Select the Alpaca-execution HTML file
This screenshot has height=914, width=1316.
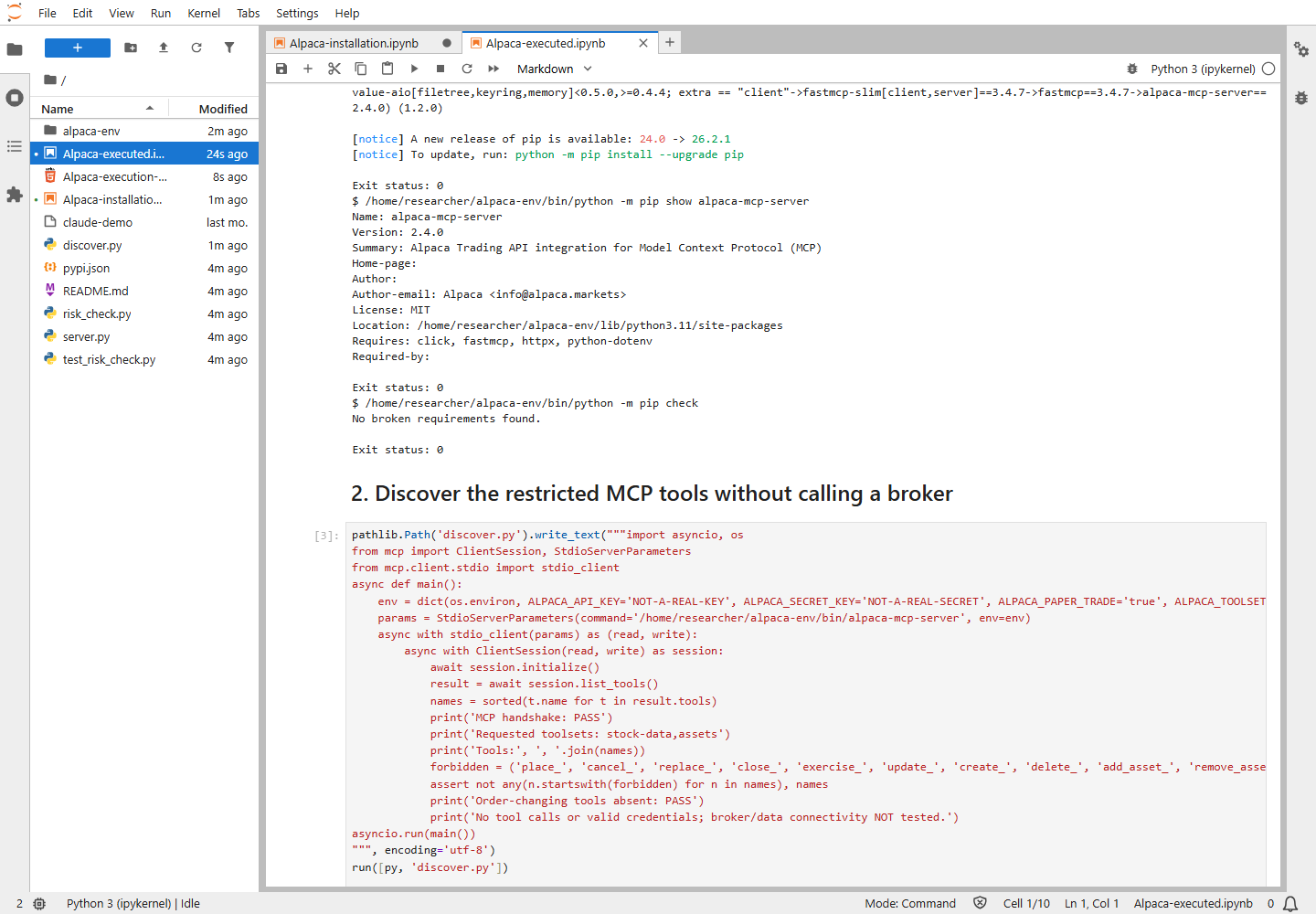point(144,176)
